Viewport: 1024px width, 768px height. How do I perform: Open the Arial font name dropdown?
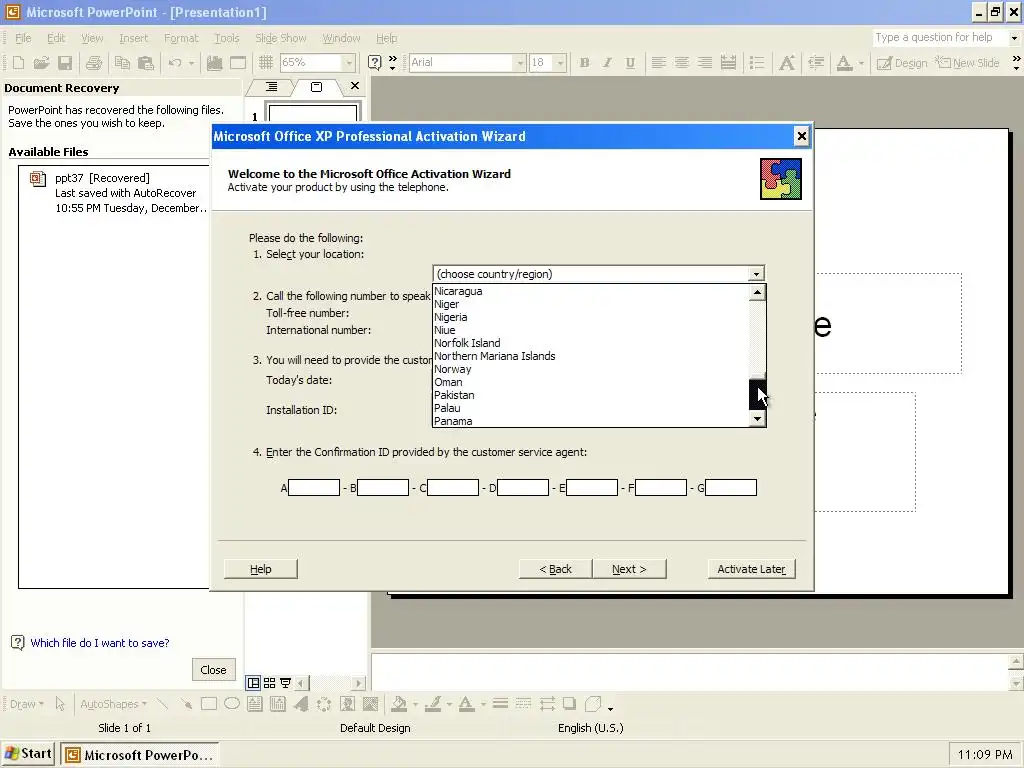[x=520, y=63]
